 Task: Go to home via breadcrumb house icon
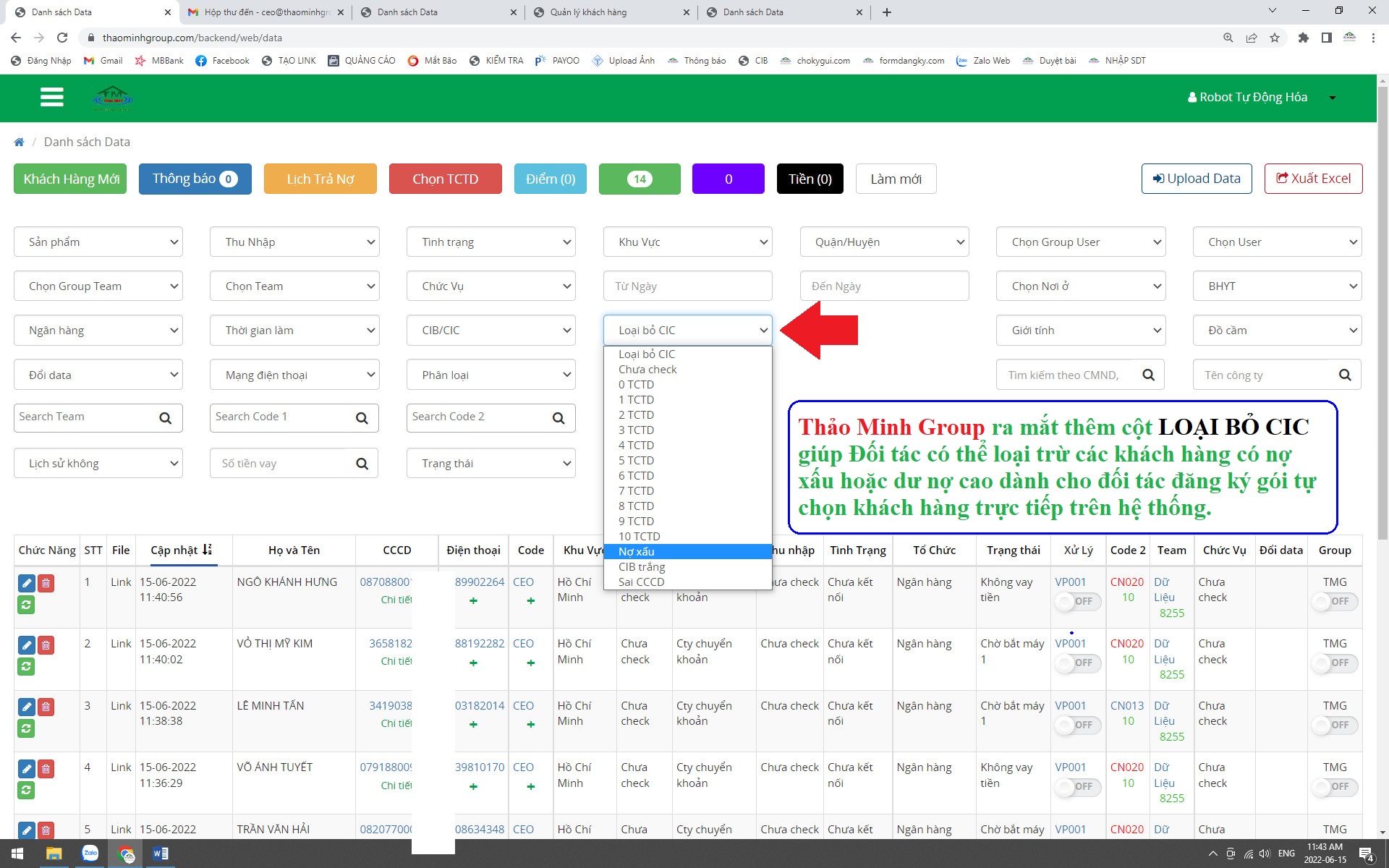click(19, 142)
